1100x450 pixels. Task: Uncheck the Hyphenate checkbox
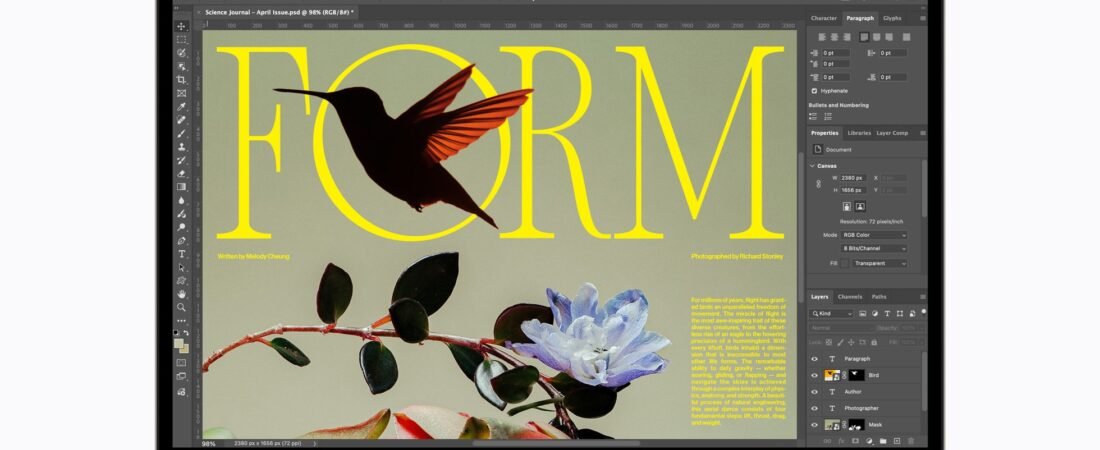814,91
